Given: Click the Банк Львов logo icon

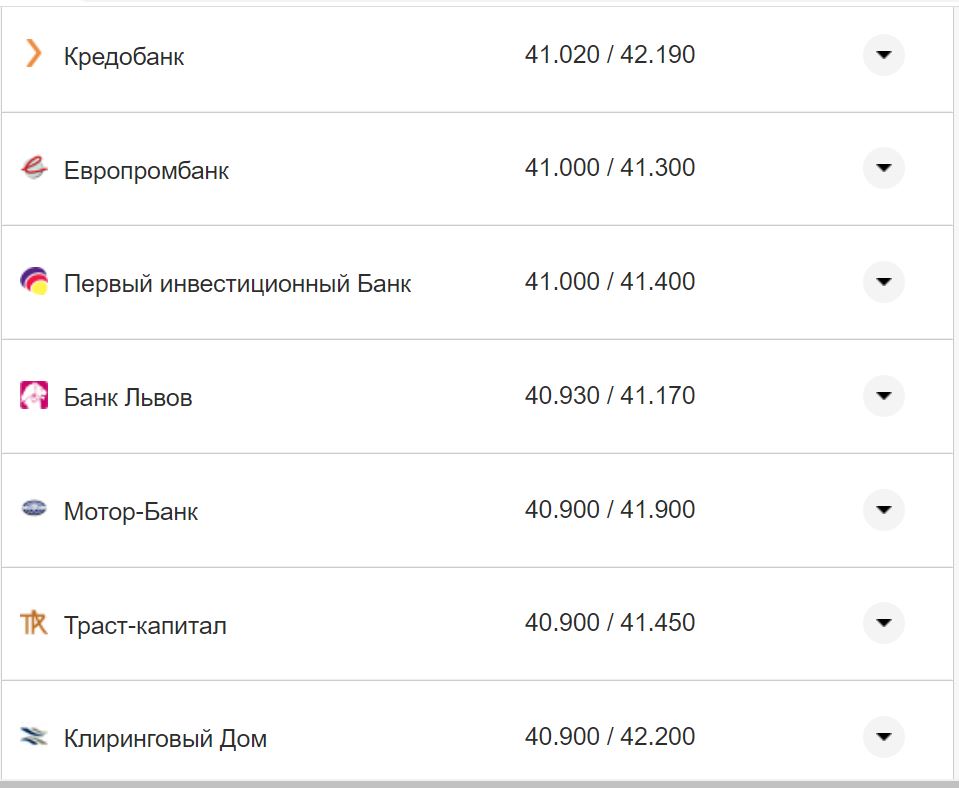Looking at the screenshot, I should pos(32,395).
